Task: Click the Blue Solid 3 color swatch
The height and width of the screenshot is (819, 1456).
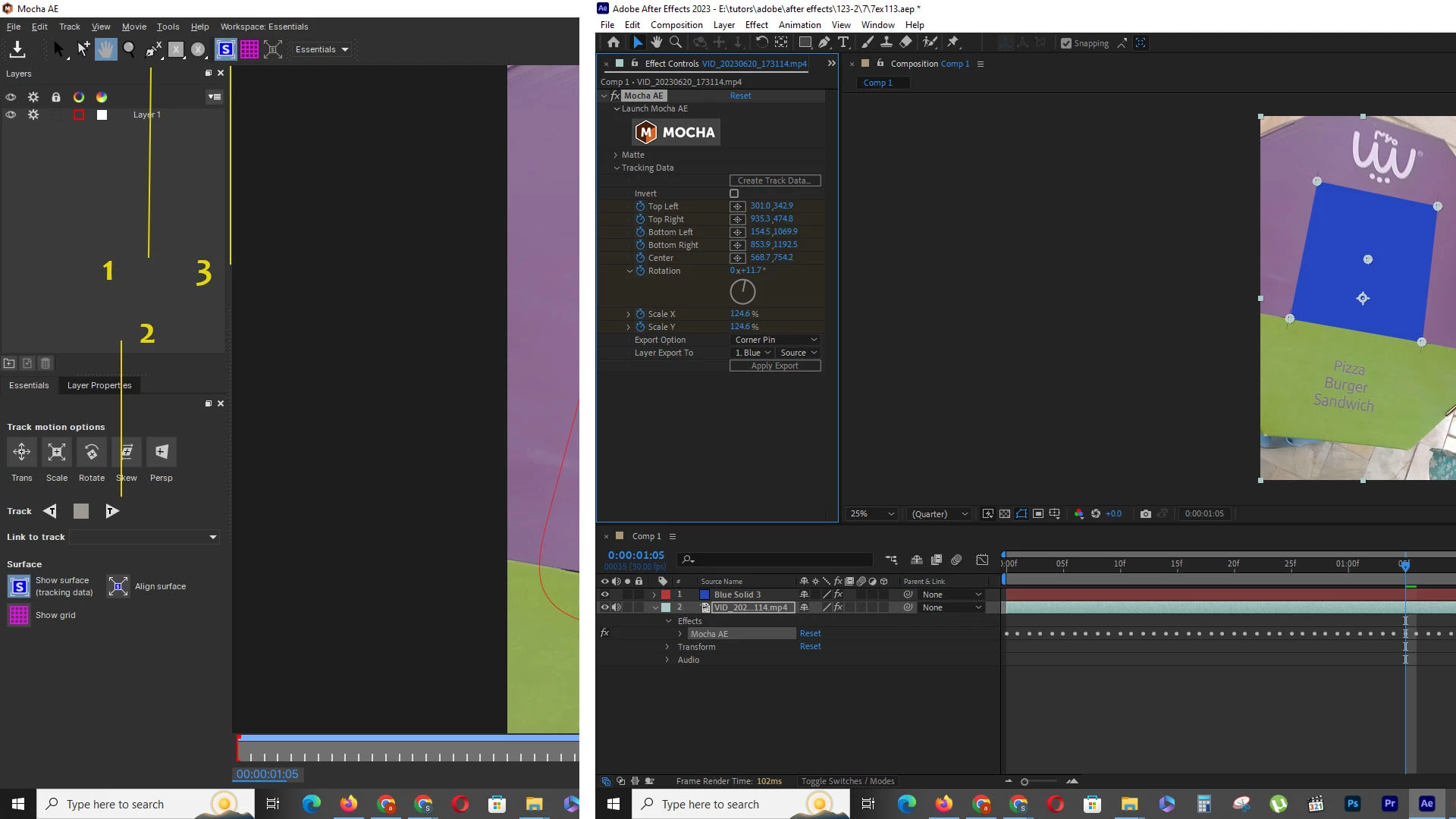Action: 704,595
